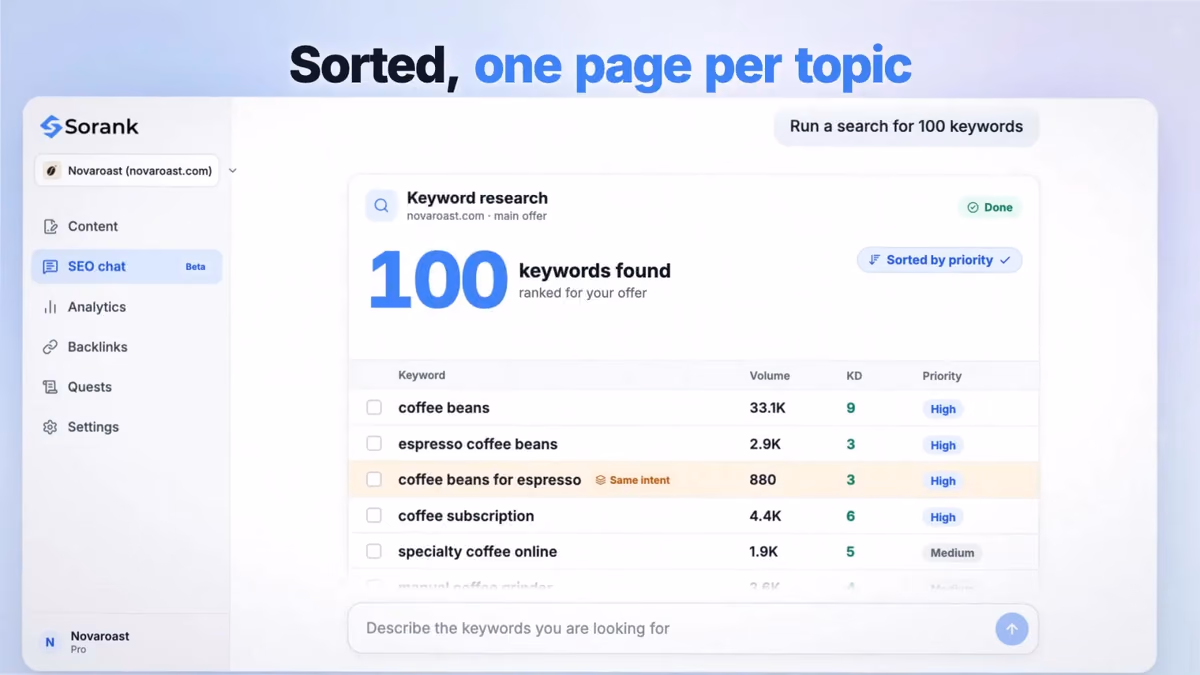
Task: Select the coffee beans keyword text
Action: click(x=444, y=408)
